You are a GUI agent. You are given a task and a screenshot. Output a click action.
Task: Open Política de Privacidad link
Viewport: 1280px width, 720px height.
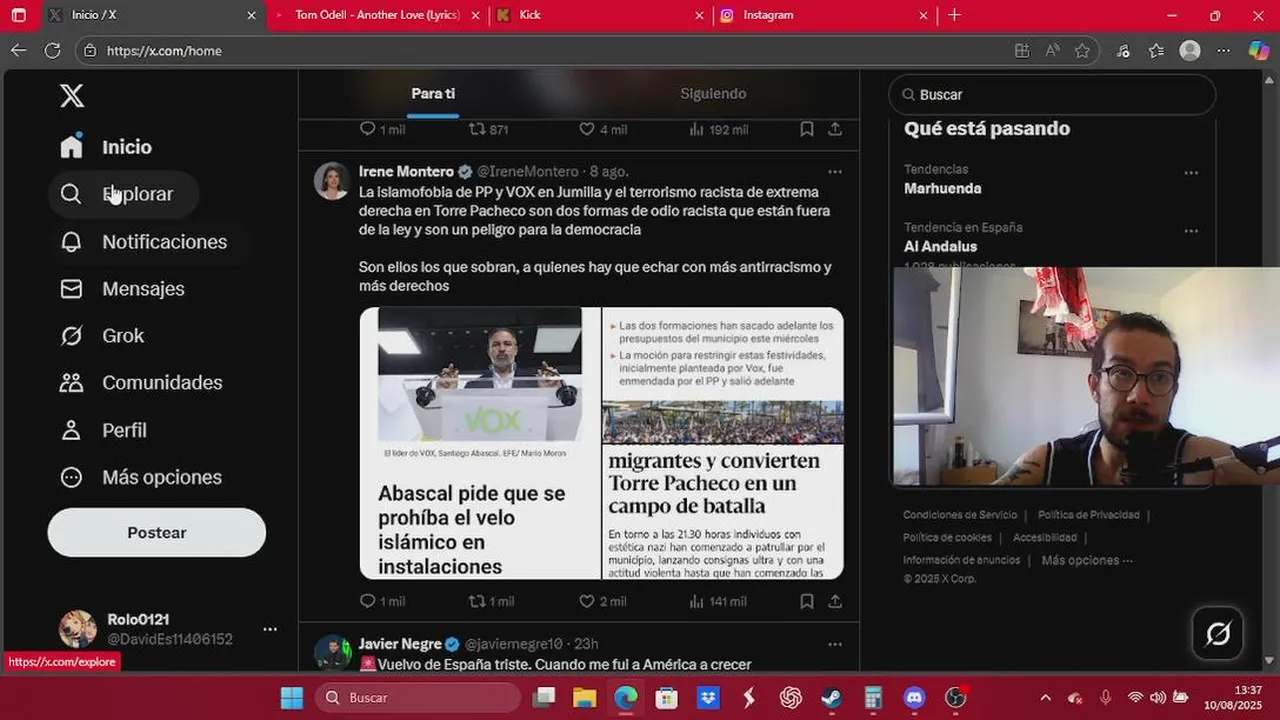(1089, 515)
